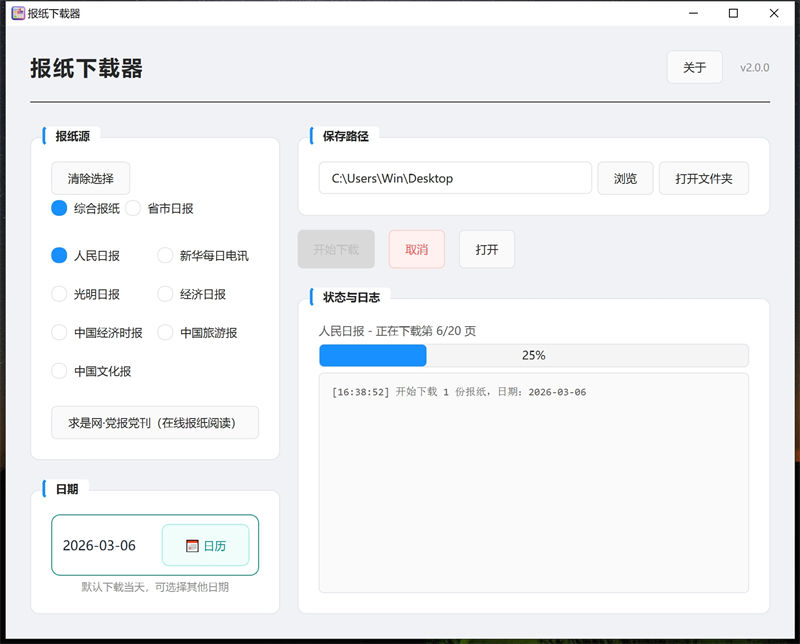Click 浏览 to browse save path

point(625,178)
